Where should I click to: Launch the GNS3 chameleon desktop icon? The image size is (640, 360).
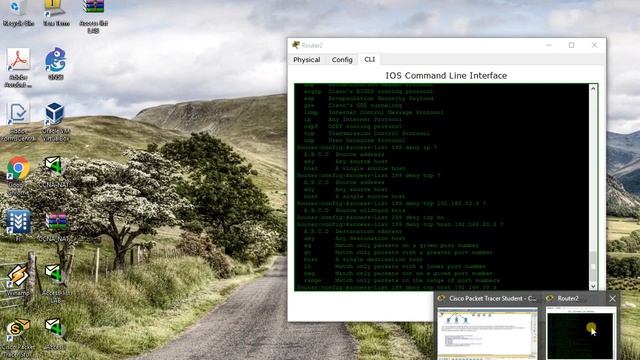pos(56,63)
